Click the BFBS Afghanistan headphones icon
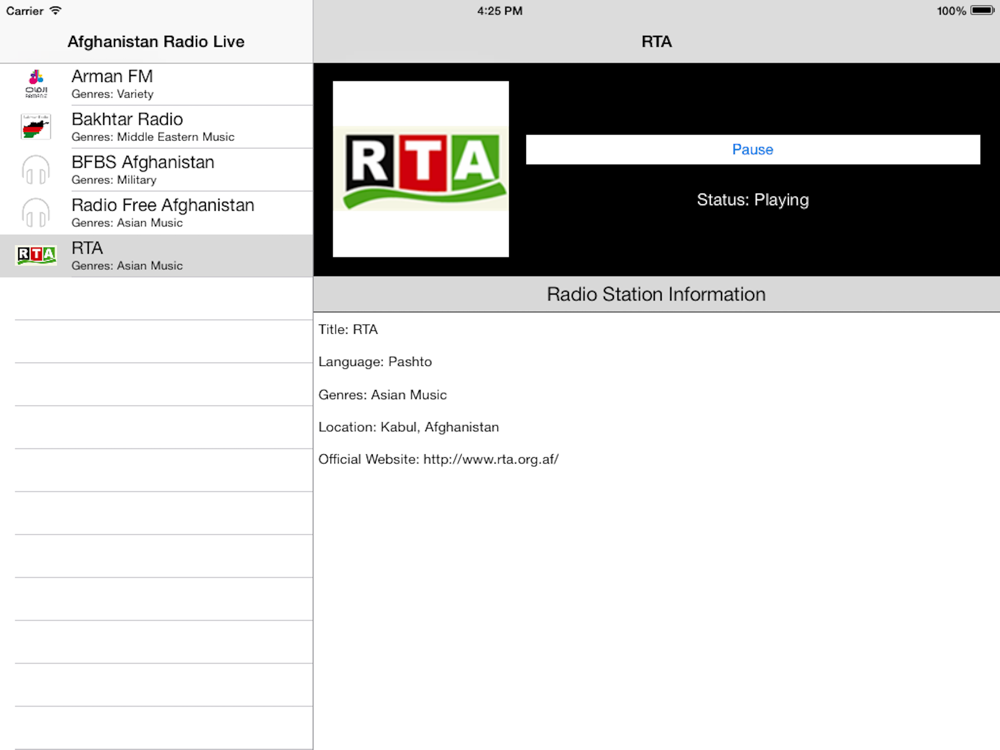Screen dimensions: 1000x750 (x=36, y=170)
